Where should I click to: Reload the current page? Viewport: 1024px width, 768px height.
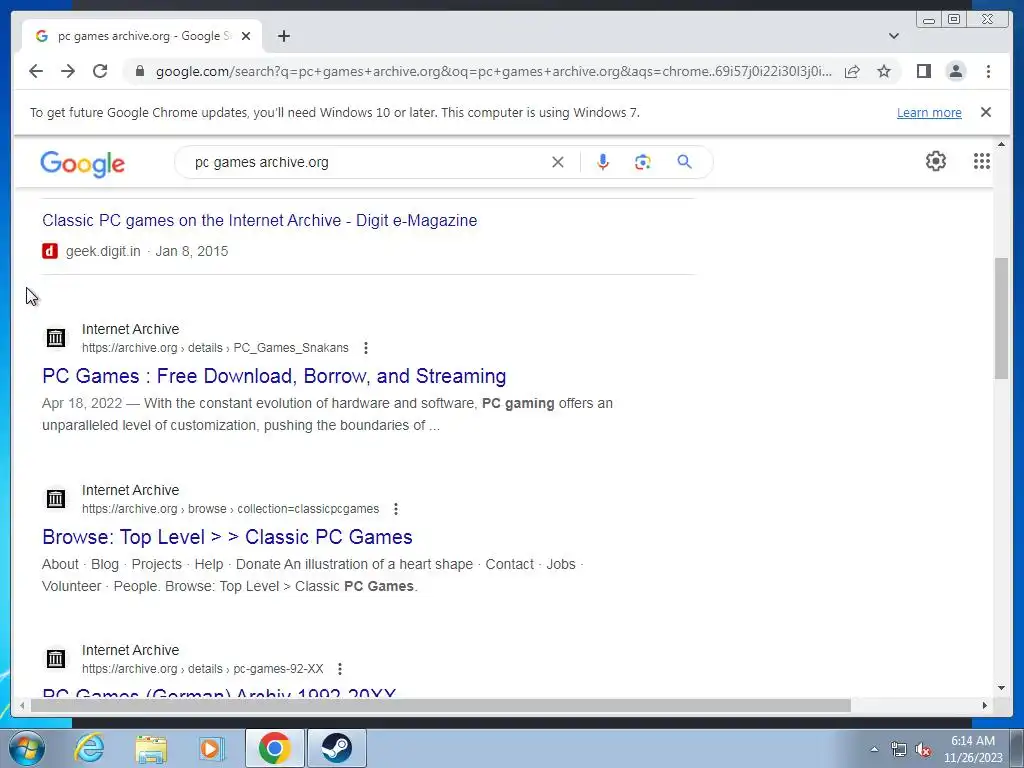(100, 71)
